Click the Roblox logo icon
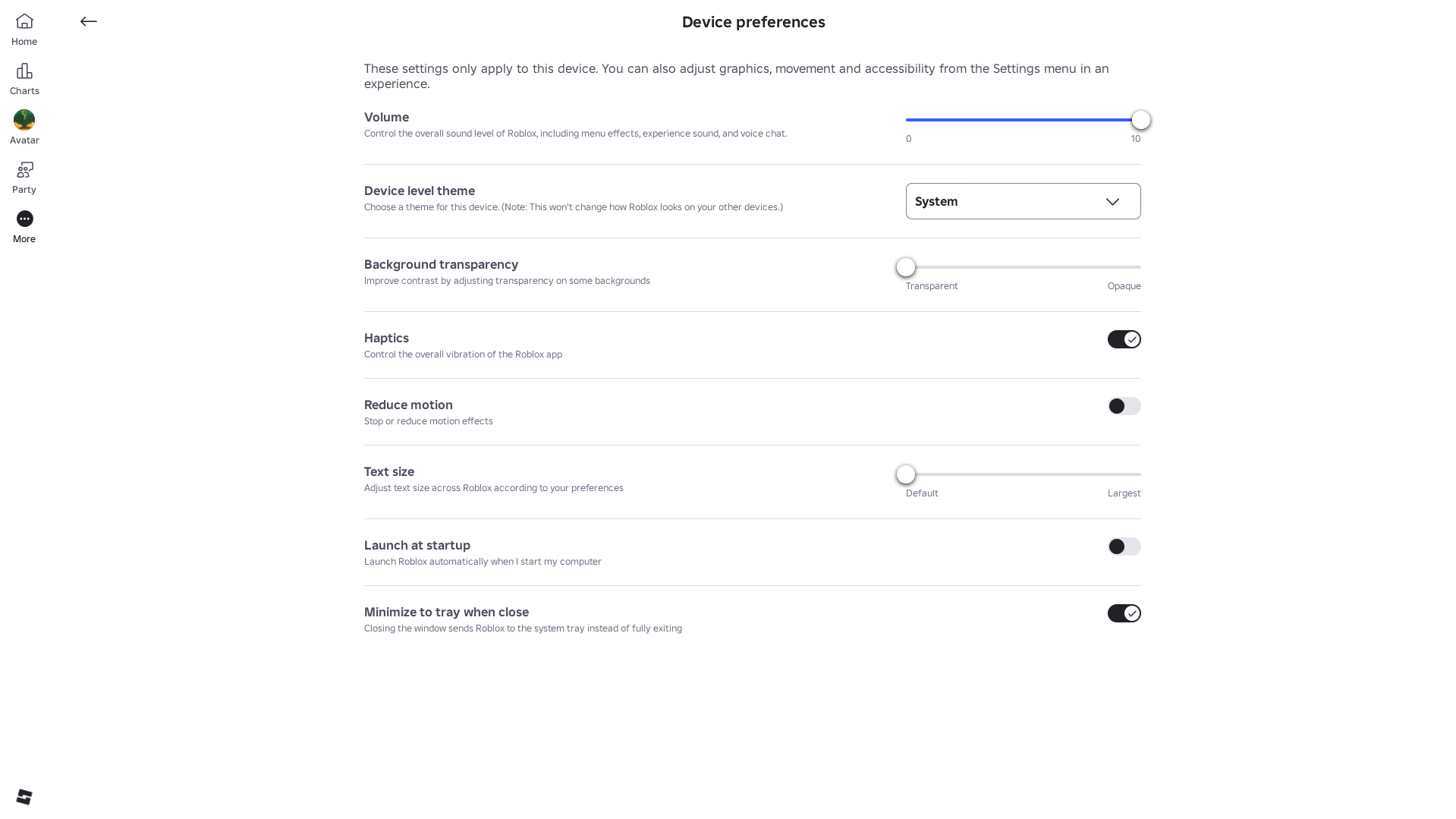Screen dimensions: 1456x819 click(x=24, y=796)
